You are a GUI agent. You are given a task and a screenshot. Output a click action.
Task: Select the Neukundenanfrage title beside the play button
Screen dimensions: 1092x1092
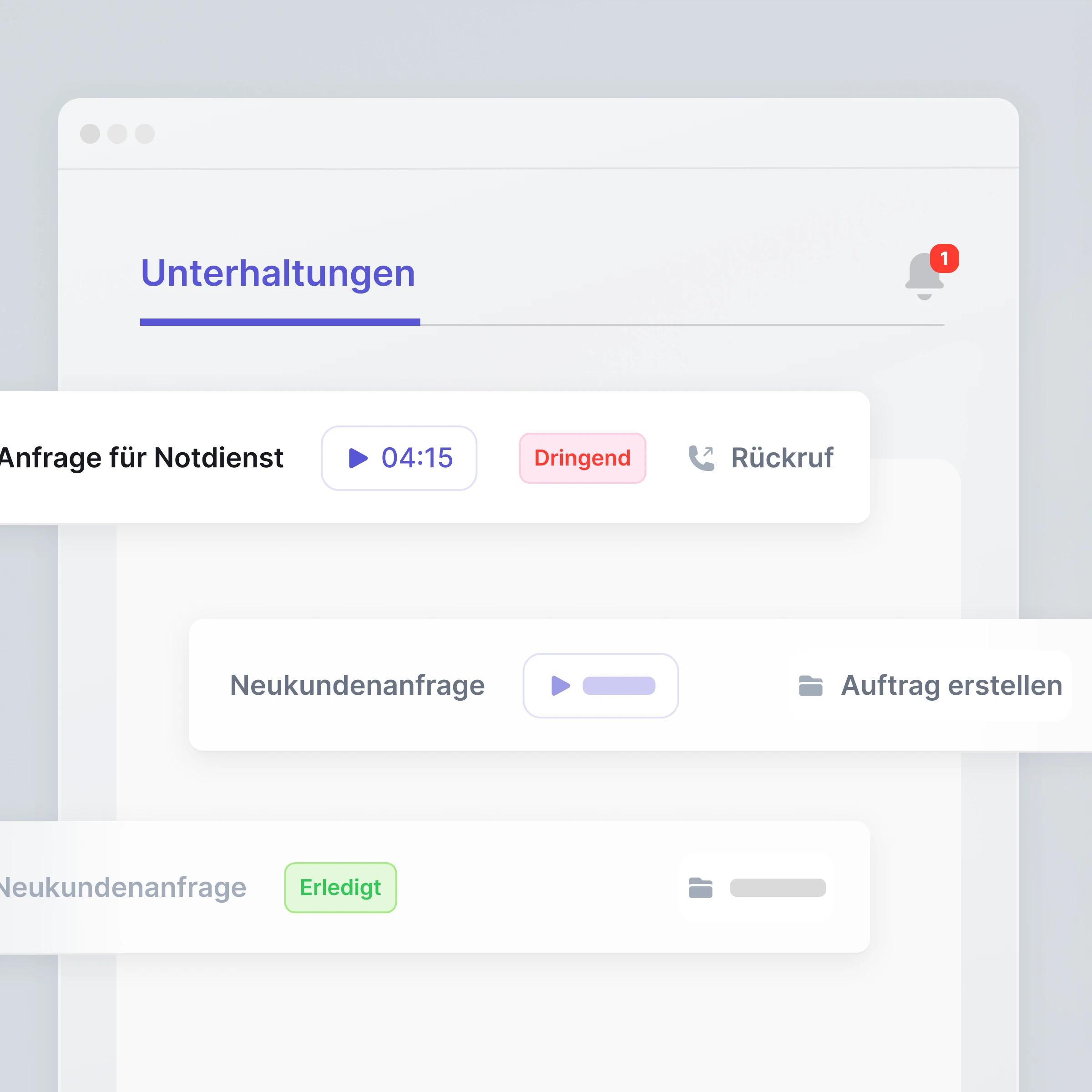[x=357, y=686]
